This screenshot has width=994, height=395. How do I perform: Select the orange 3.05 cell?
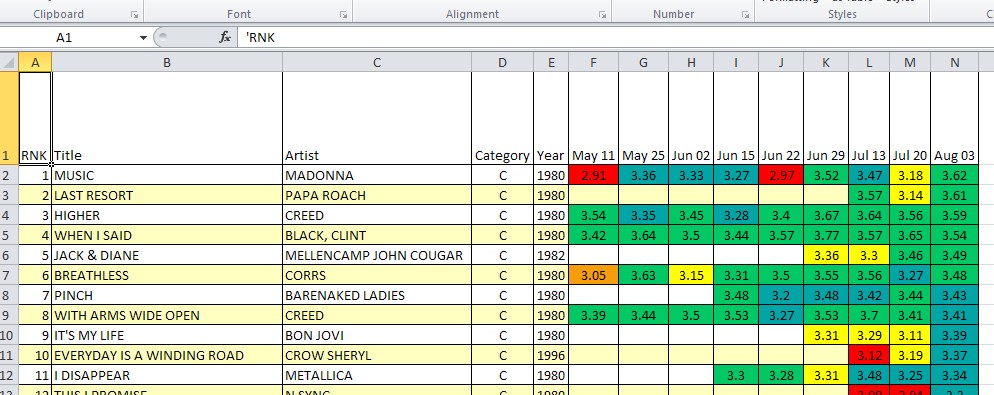point(593,275)
